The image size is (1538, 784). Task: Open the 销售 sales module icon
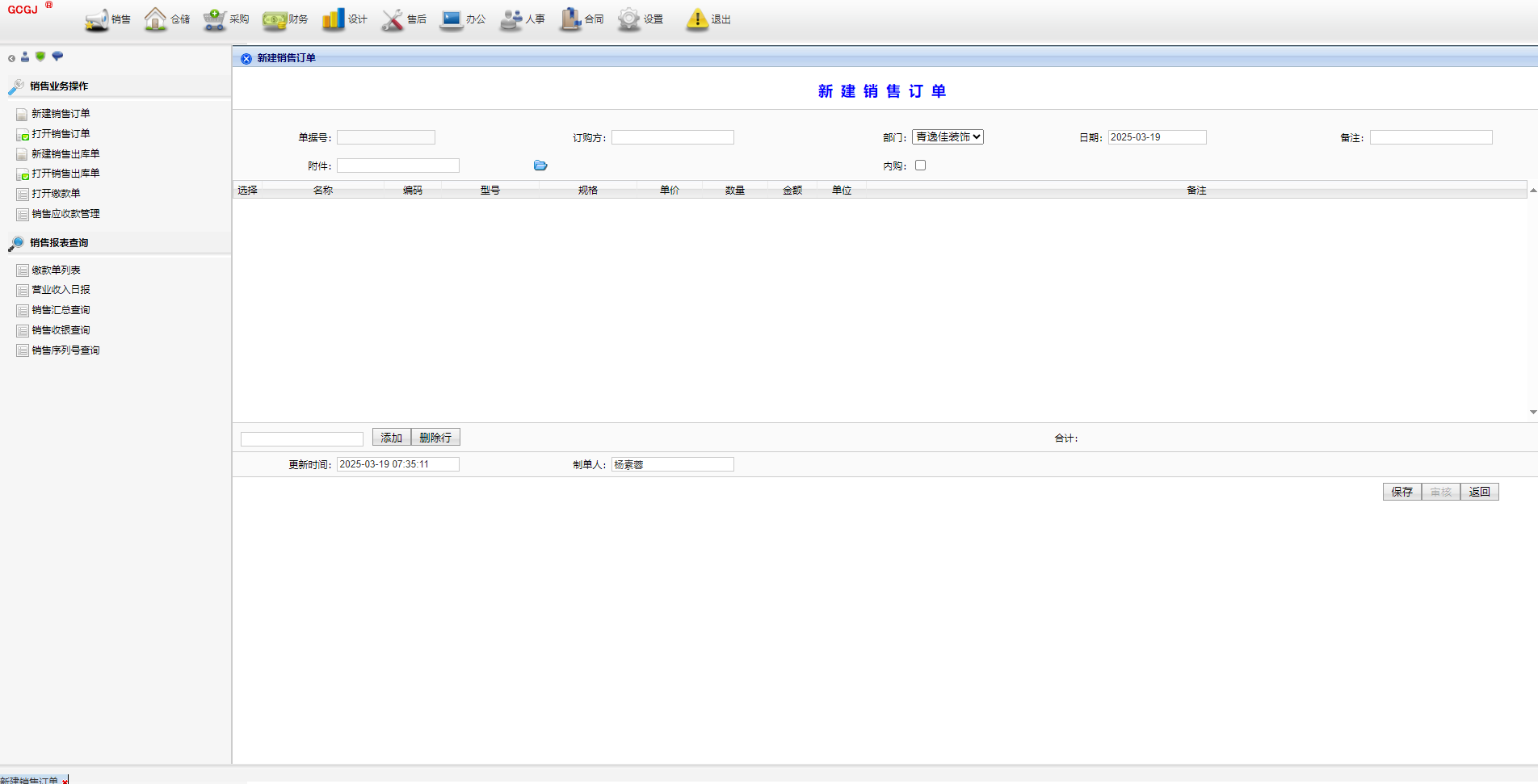[x=97, y=19]
